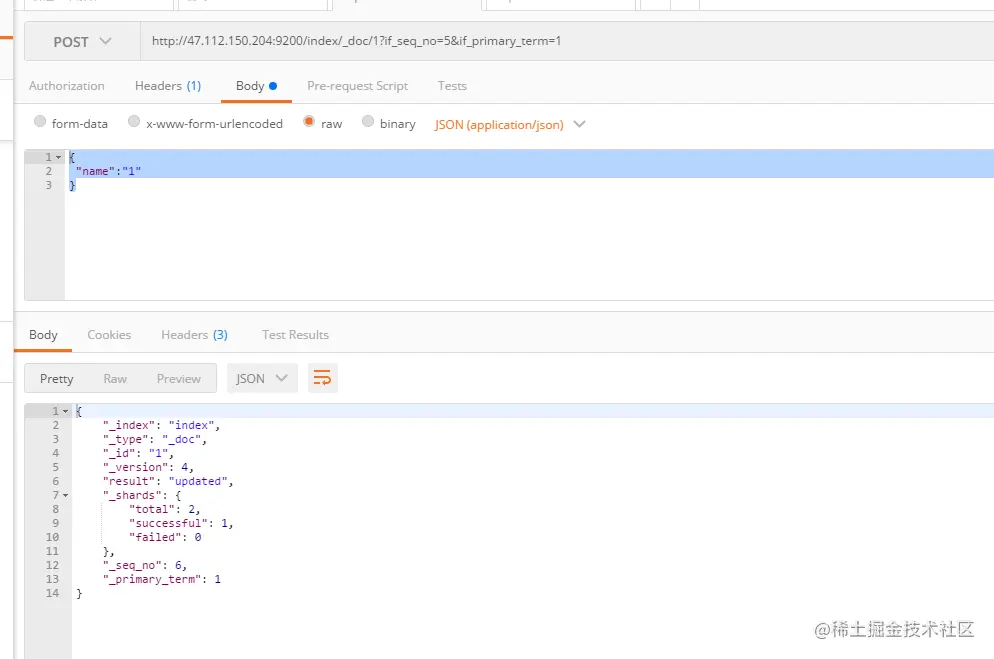Select the binary radio button

click(368, 121)
